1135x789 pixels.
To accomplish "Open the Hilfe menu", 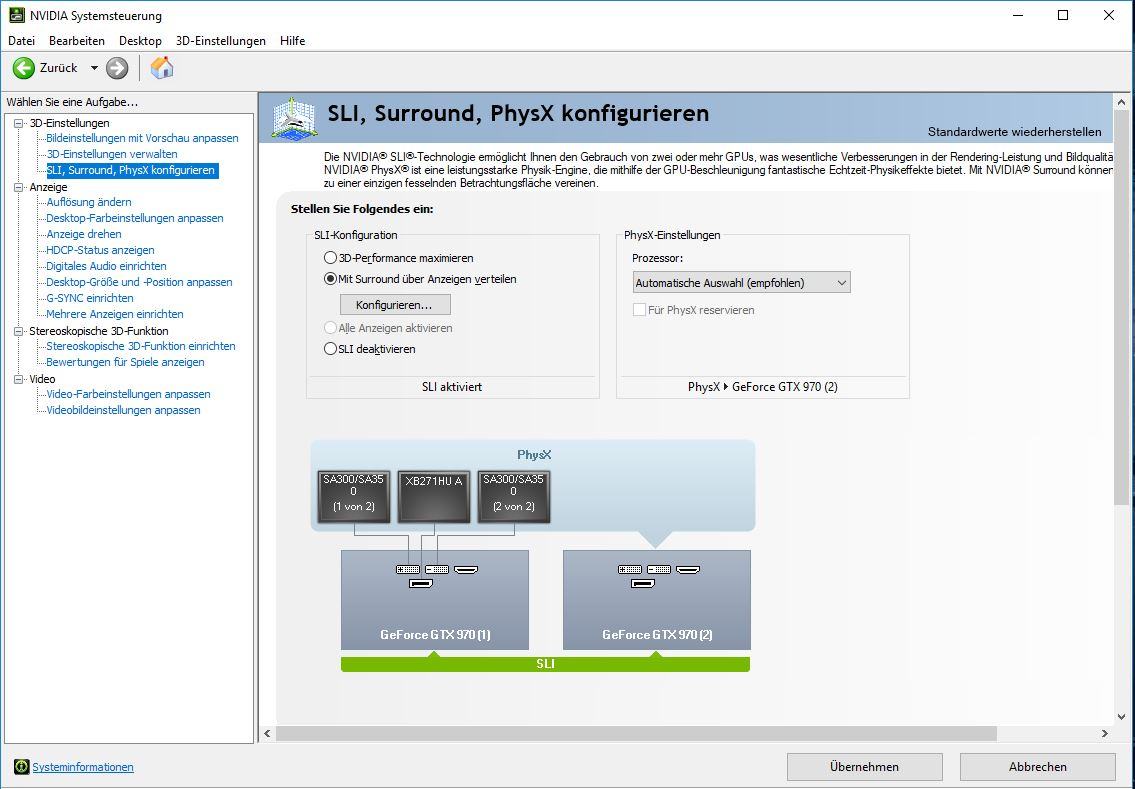I will [292, 41].
